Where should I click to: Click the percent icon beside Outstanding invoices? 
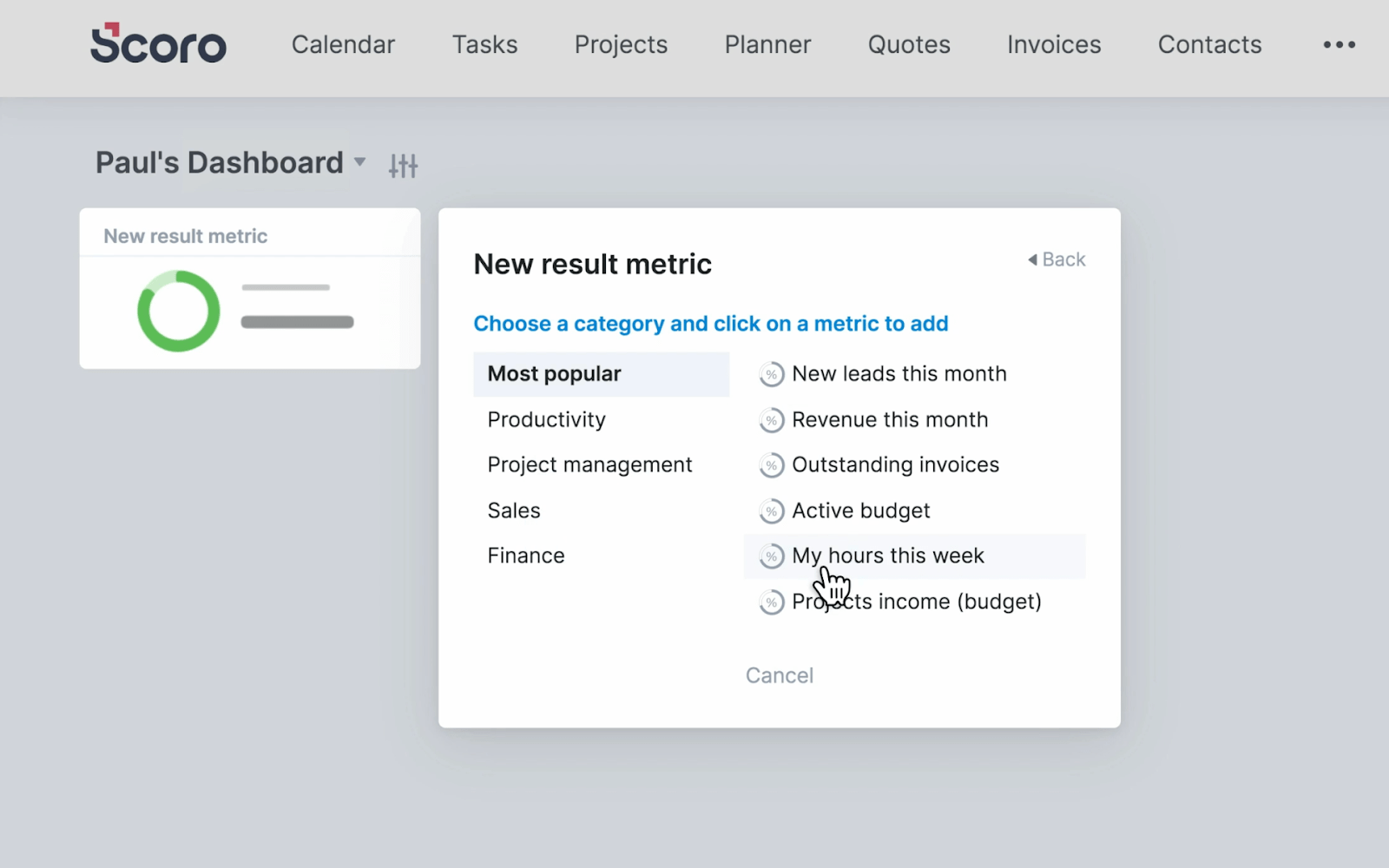[771, 465]
